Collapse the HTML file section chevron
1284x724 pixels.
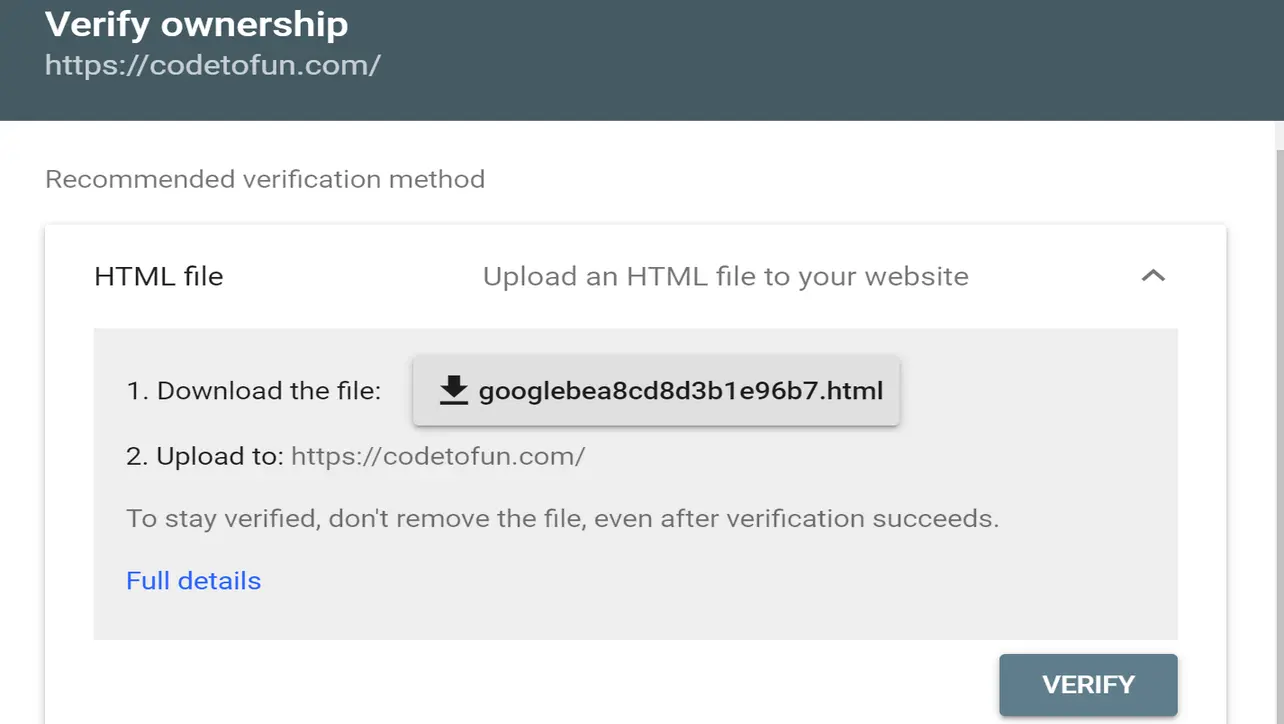point(1153,276)
